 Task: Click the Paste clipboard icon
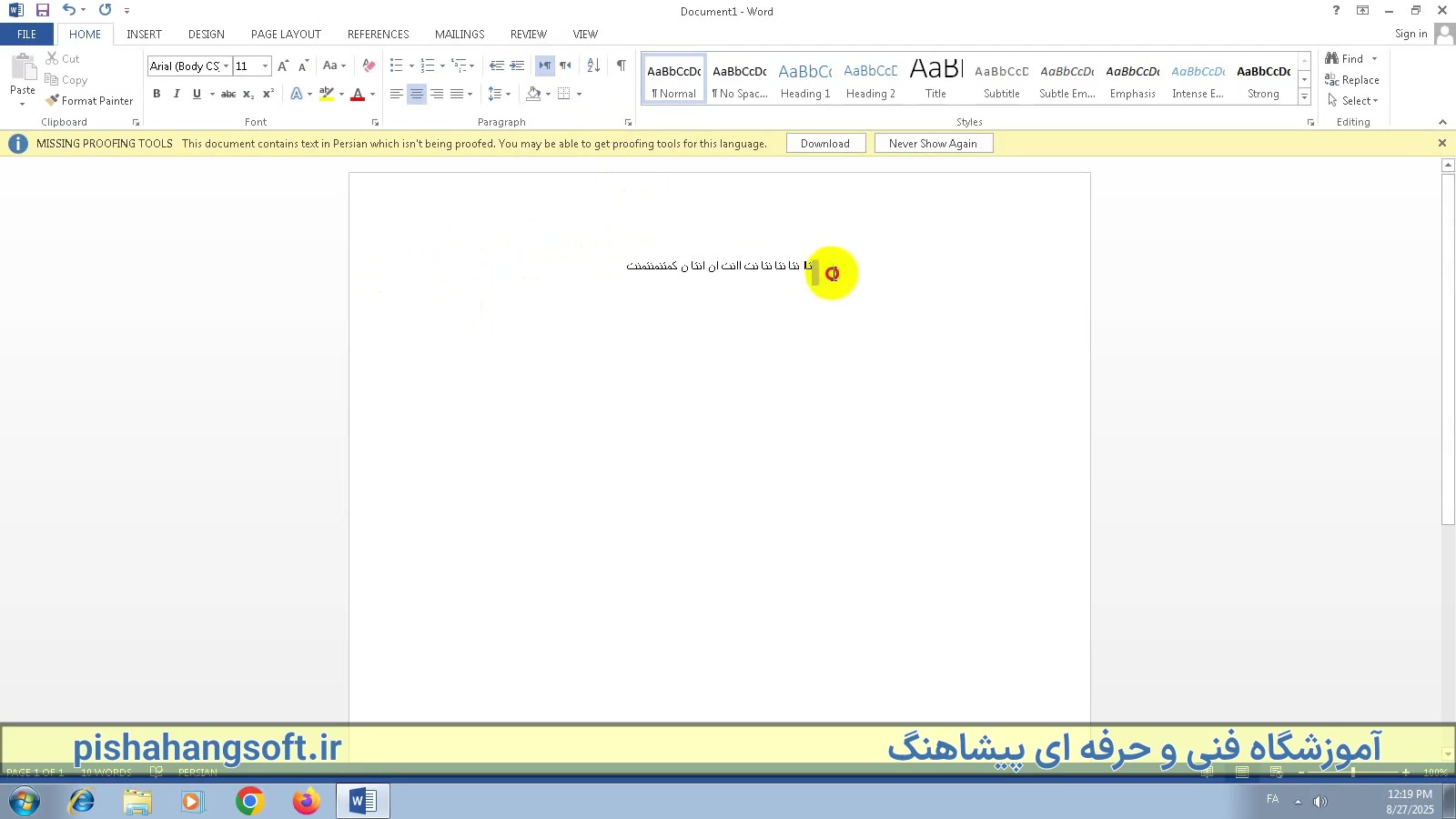[x=23, y=67]
